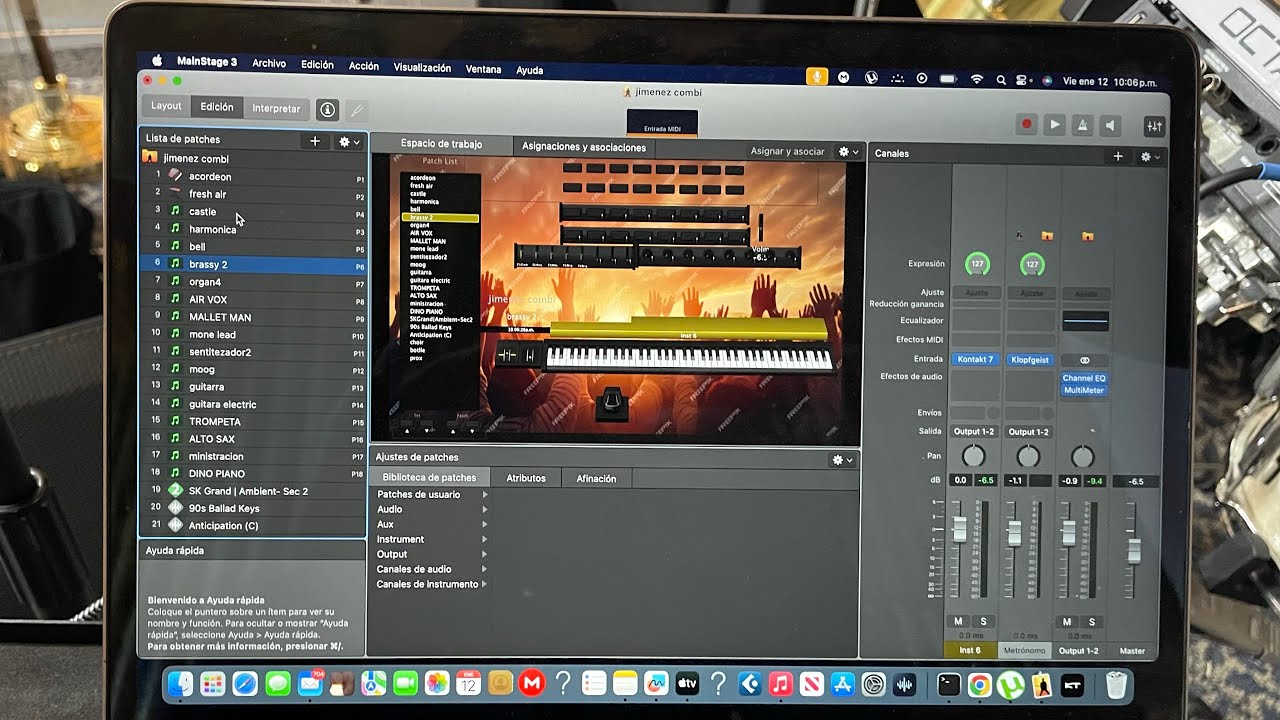Open Mail from the dock
The height and width of the screenshot is (720, 1280).
click(310, 685)
